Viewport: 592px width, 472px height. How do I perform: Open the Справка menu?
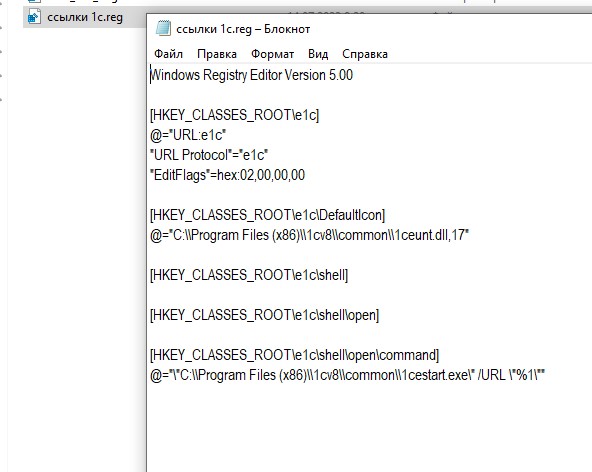pos(365,54)
